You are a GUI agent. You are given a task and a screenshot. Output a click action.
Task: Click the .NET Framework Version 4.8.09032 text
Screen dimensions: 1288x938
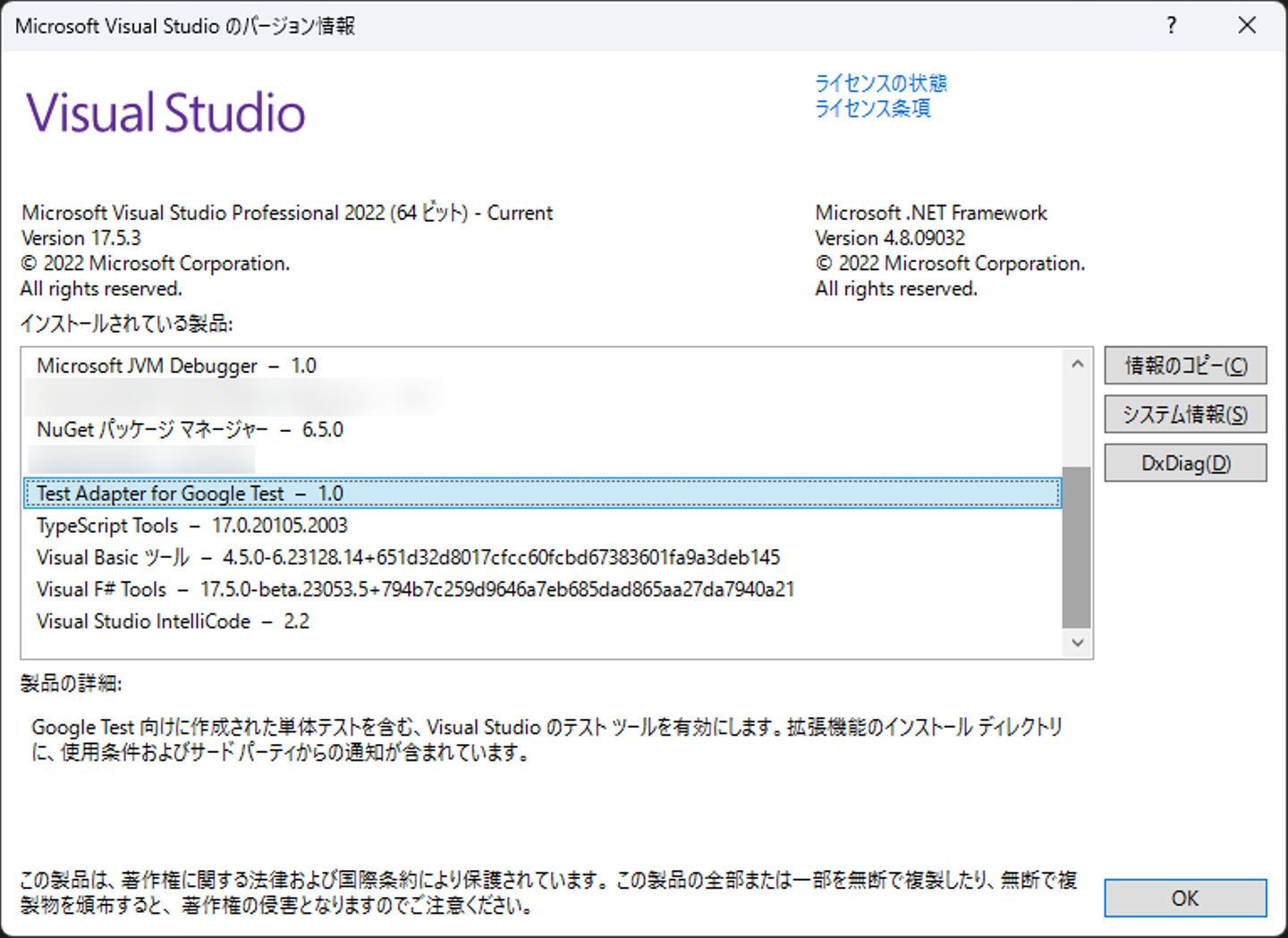(890, 238)
